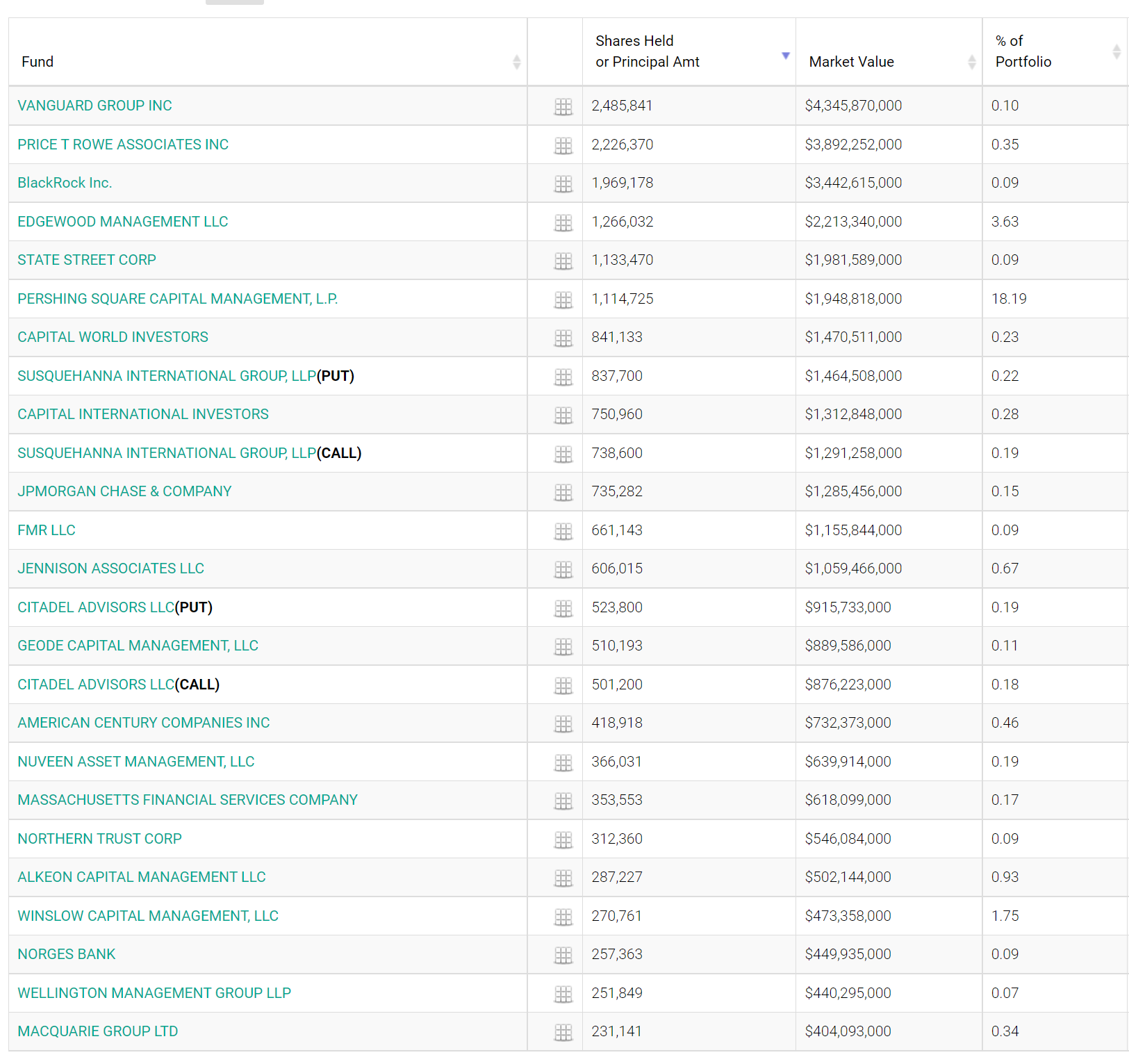Open PRICE T ROWE ASSOCIATES INC link

click(123, 145)
